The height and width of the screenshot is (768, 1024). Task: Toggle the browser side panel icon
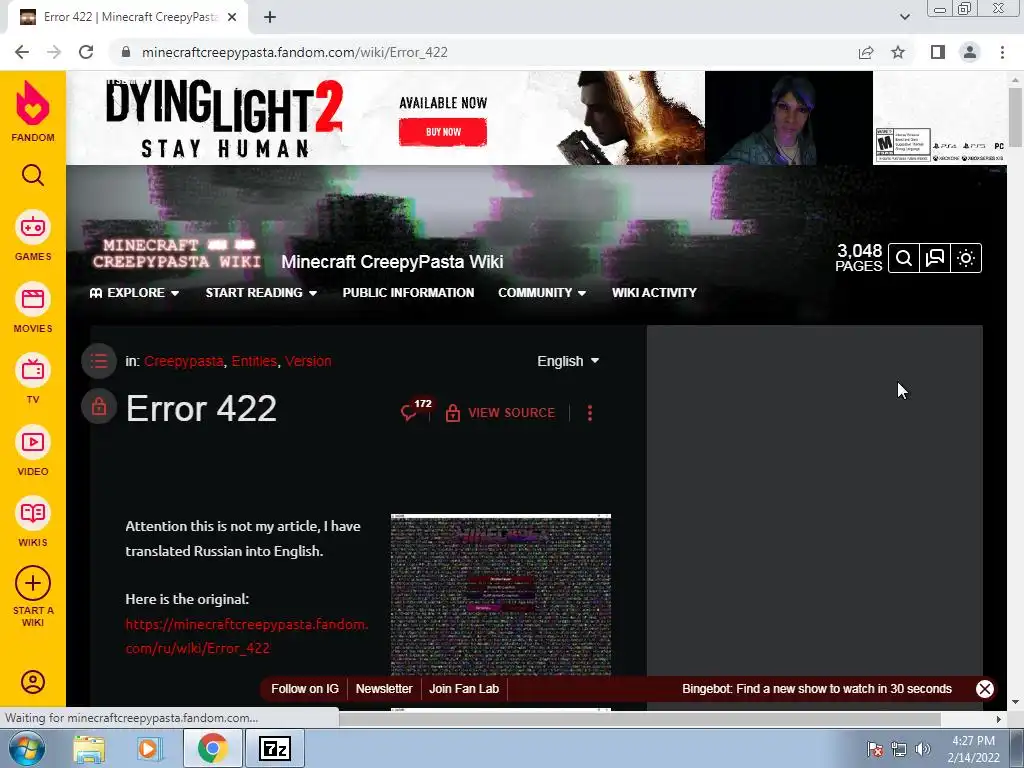point(938,52)
